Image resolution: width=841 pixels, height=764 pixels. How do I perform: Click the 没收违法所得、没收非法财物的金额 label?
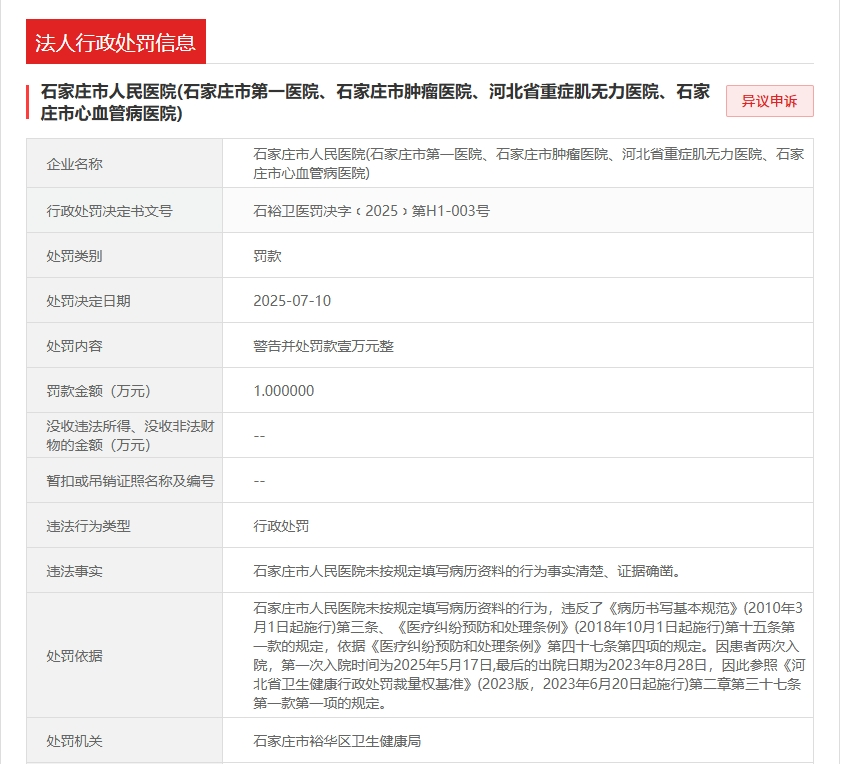[130, 436]
